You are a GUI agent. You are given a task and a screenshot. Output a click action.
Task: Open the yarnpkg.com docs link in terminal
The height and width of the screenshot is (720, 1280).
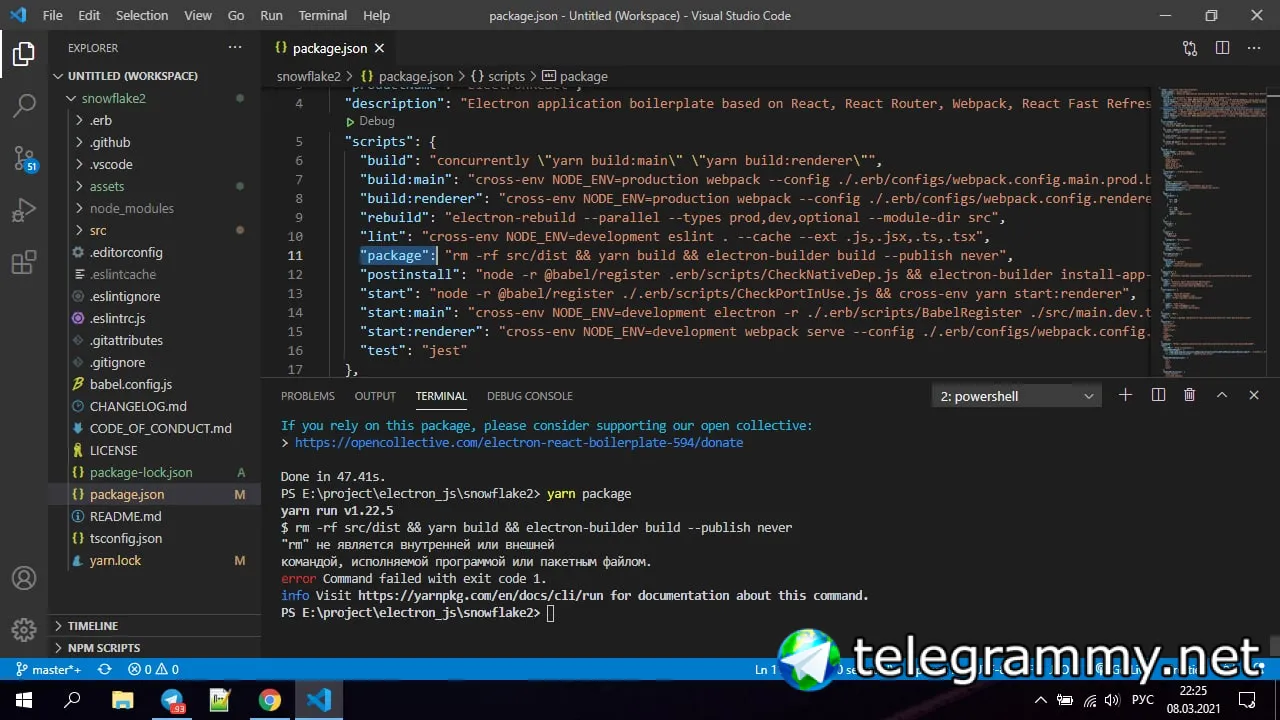tap(480, 595)
